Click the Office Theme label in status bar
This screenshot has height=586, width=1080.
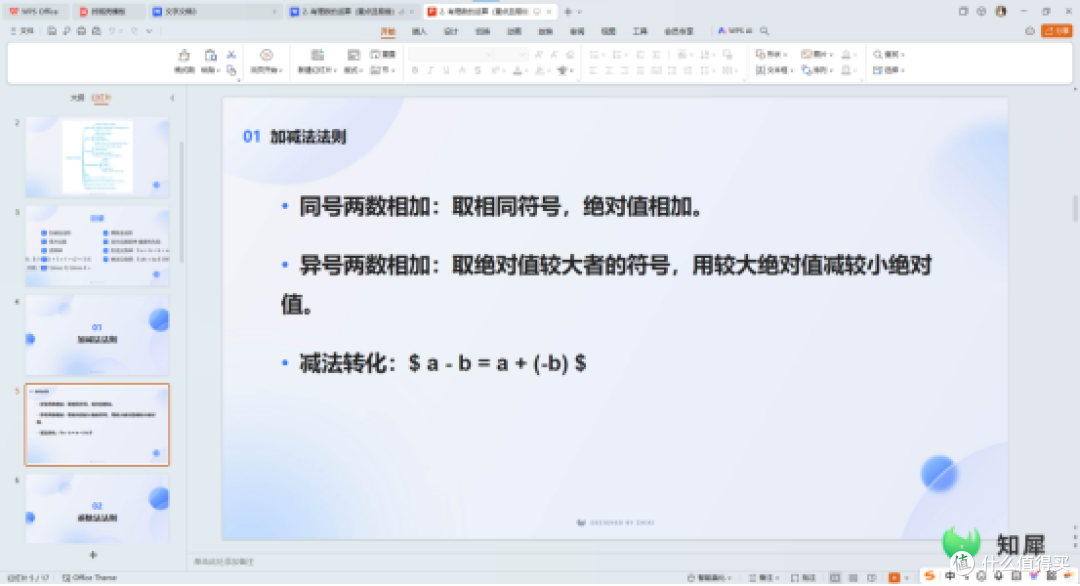click(90, 578)
